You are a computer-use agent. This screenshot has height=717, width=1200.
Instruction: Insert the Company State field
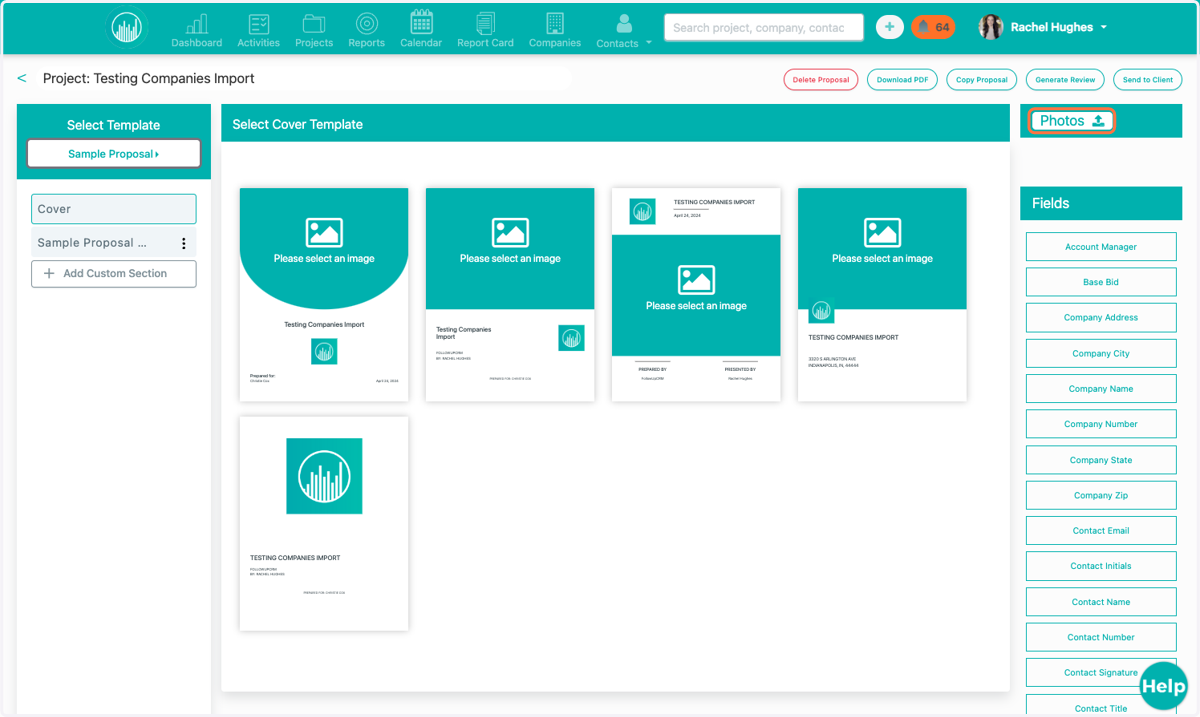pos(1101,460)
